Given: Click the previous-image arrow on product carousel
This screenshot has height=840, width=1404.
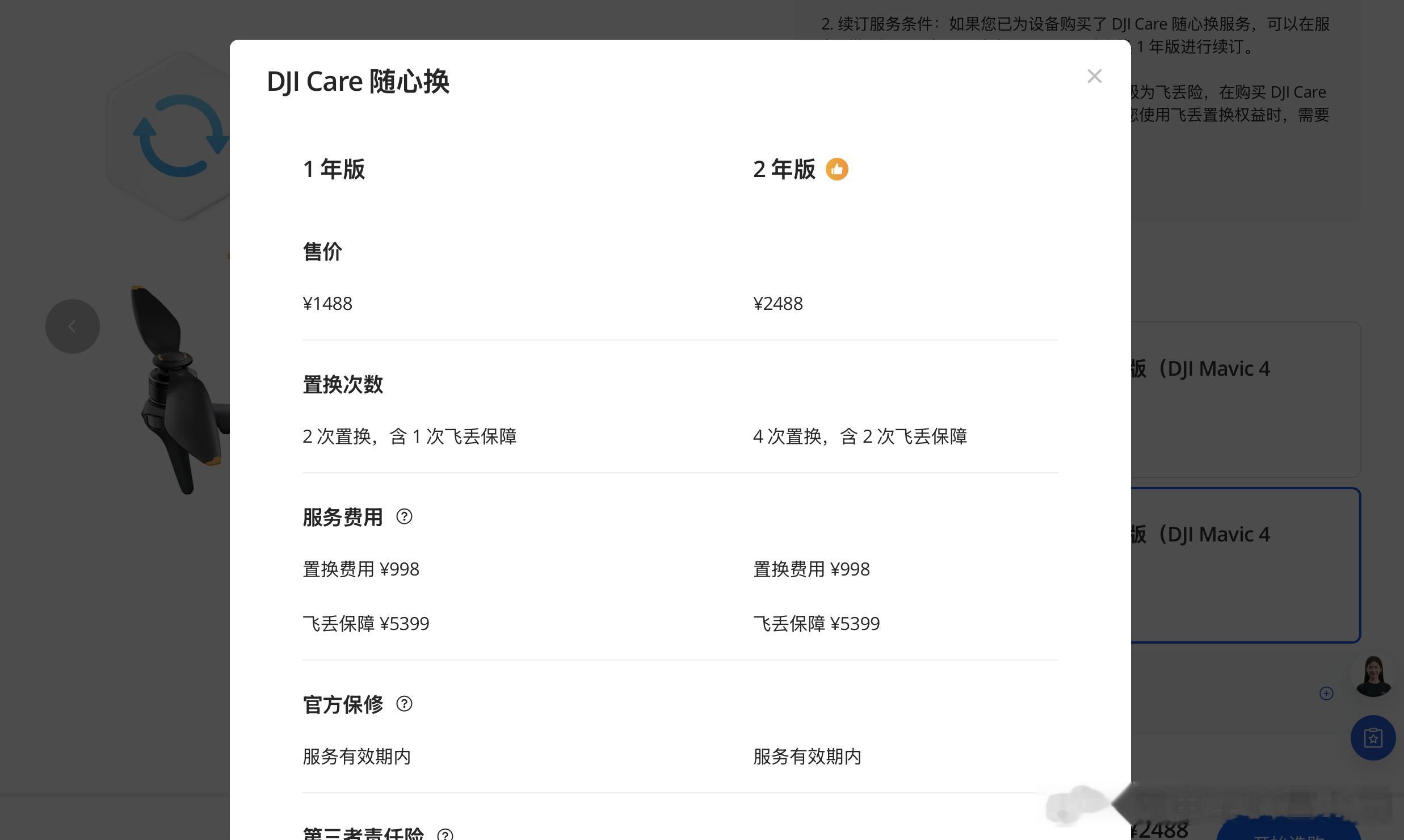Looking at the screenshot, I should (73, 326).
